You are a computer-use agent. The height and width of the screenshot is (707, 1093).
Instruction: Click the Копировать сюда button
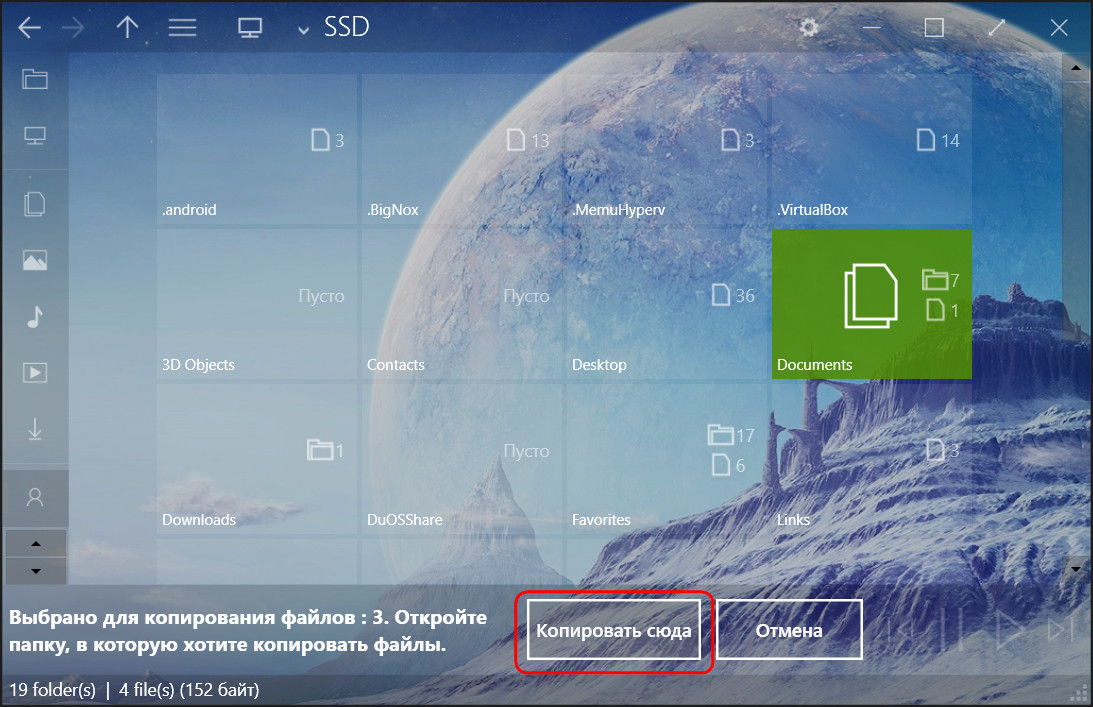pyautogui.click(x=613, y=630)
